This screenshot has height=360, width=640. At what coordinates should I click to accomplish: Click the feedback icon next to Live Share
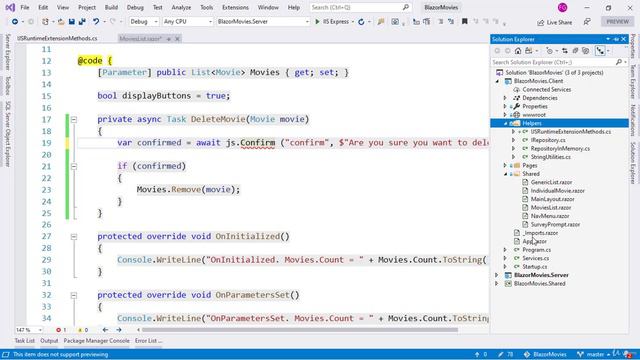click(x=587, y=22)
